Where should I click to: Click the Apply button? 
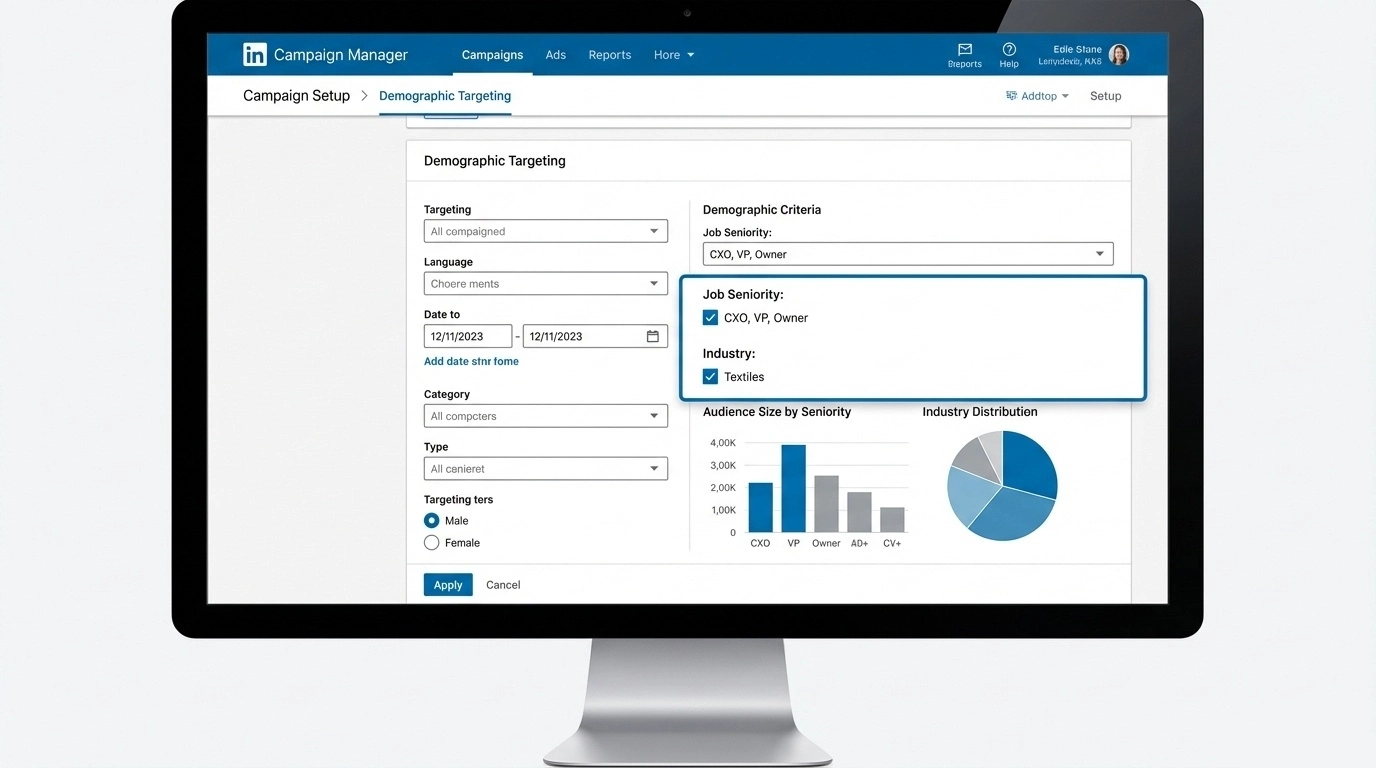click(x=447, y=584)
